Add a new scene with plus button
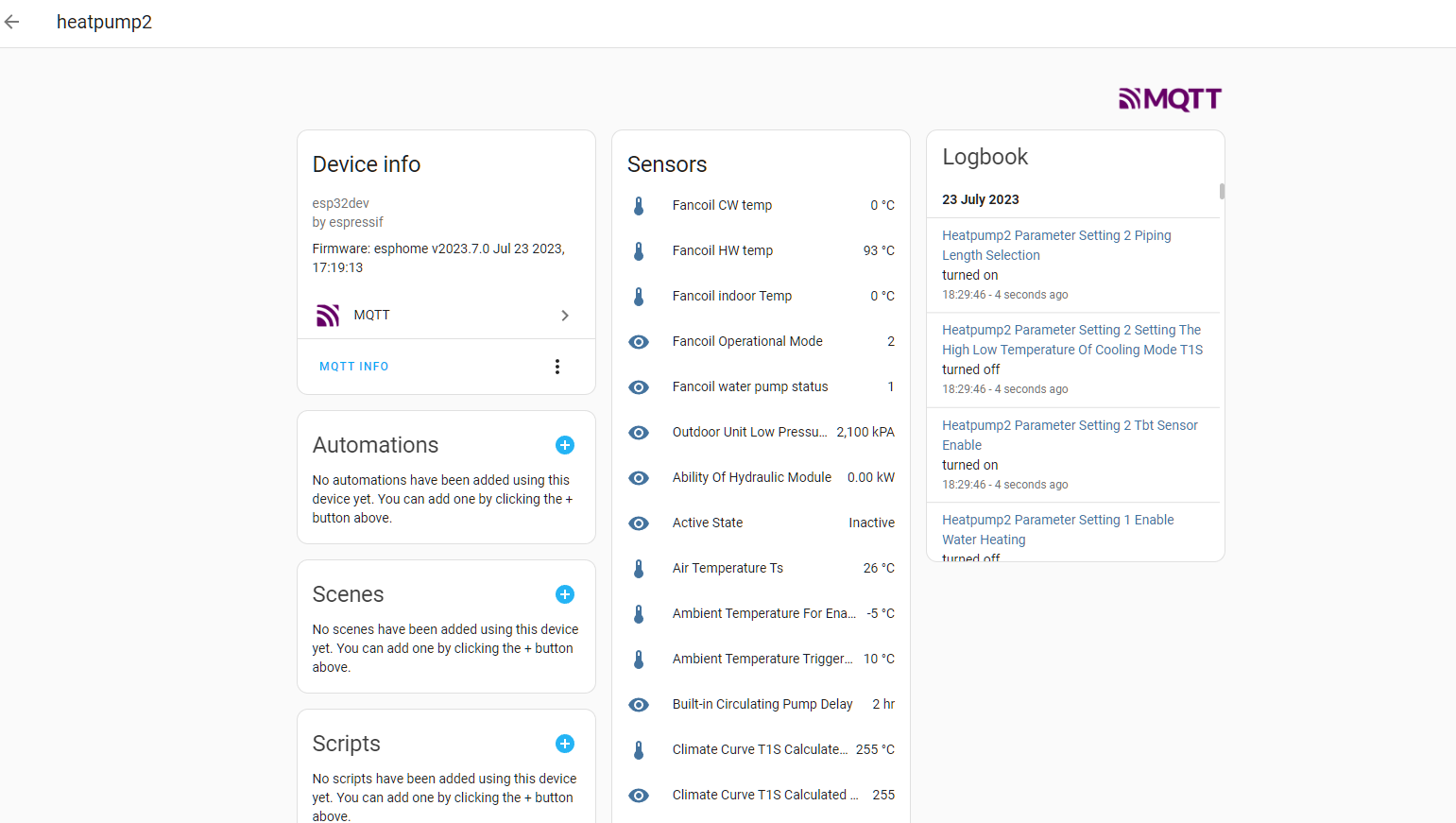Viewport: 1456px width, 823px height. [565, 594]
